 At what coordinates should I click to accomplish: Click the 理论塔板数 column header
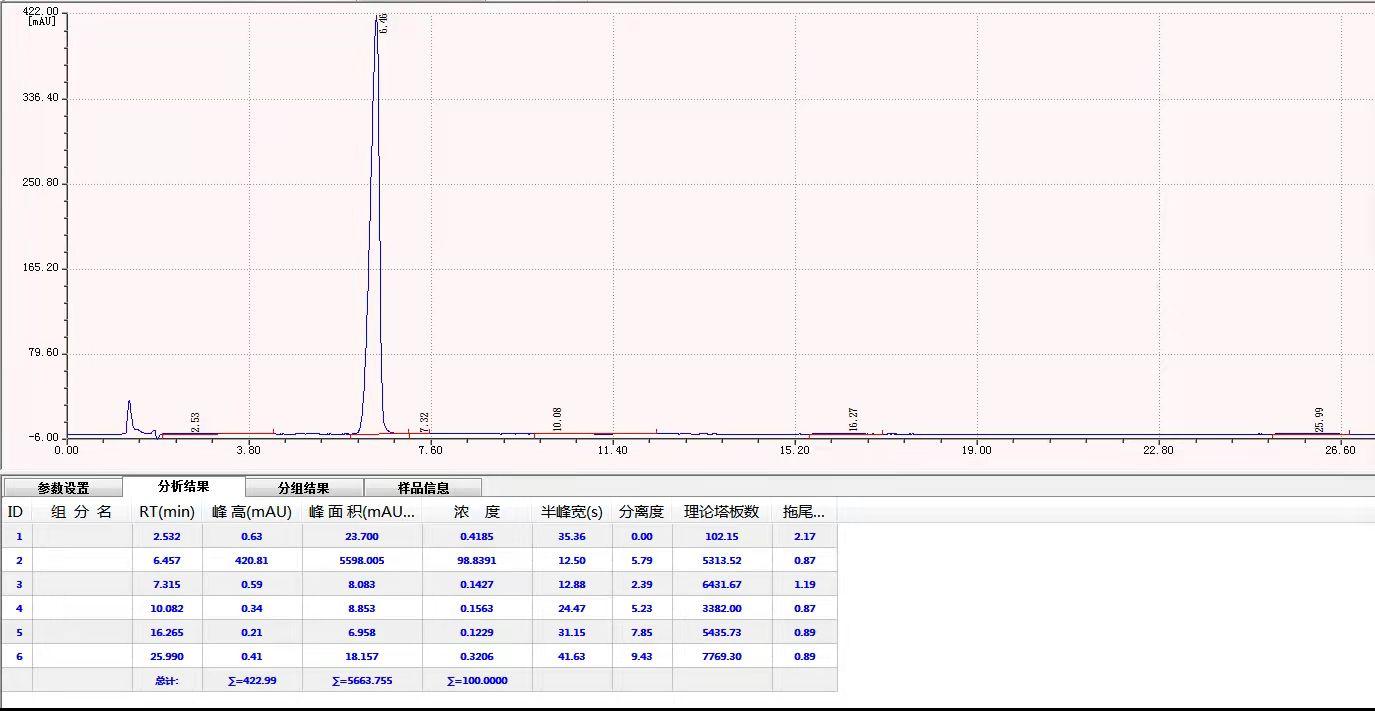(721, 512)
